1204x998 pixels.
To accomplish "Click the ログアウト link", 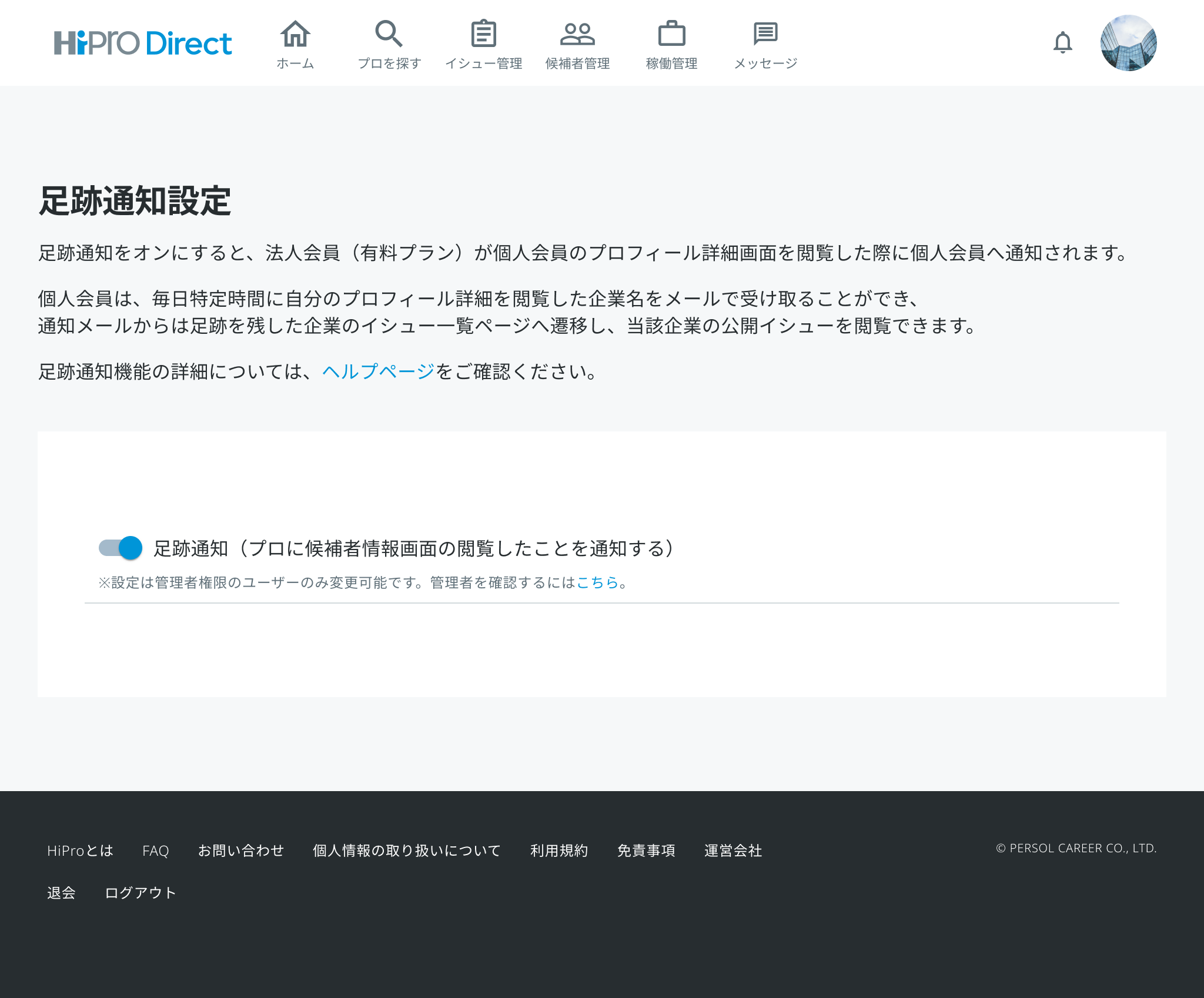I will (141, 893).
